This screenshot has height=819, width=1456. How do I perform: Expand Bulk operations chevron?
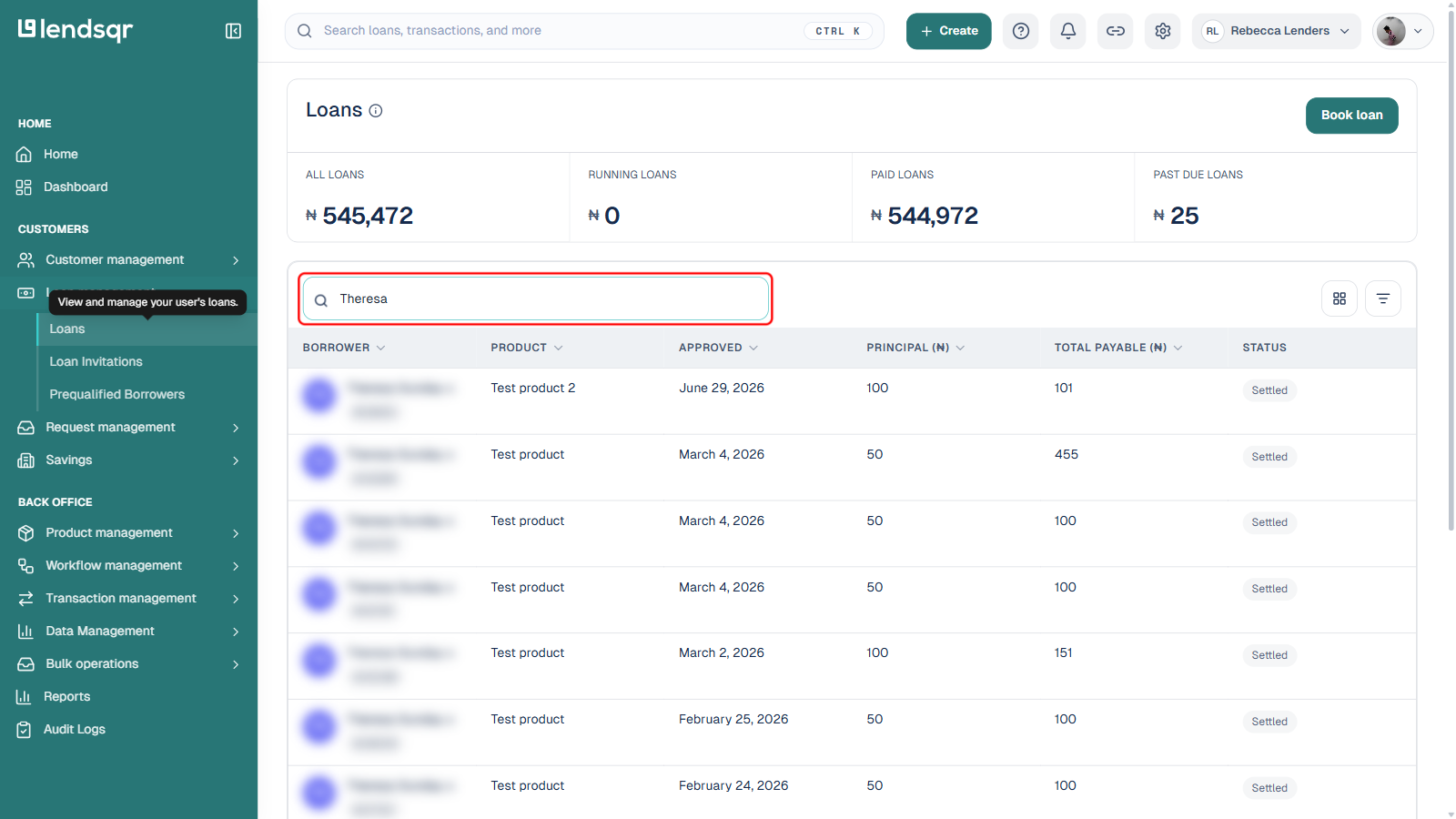click(x=236, y=664)
